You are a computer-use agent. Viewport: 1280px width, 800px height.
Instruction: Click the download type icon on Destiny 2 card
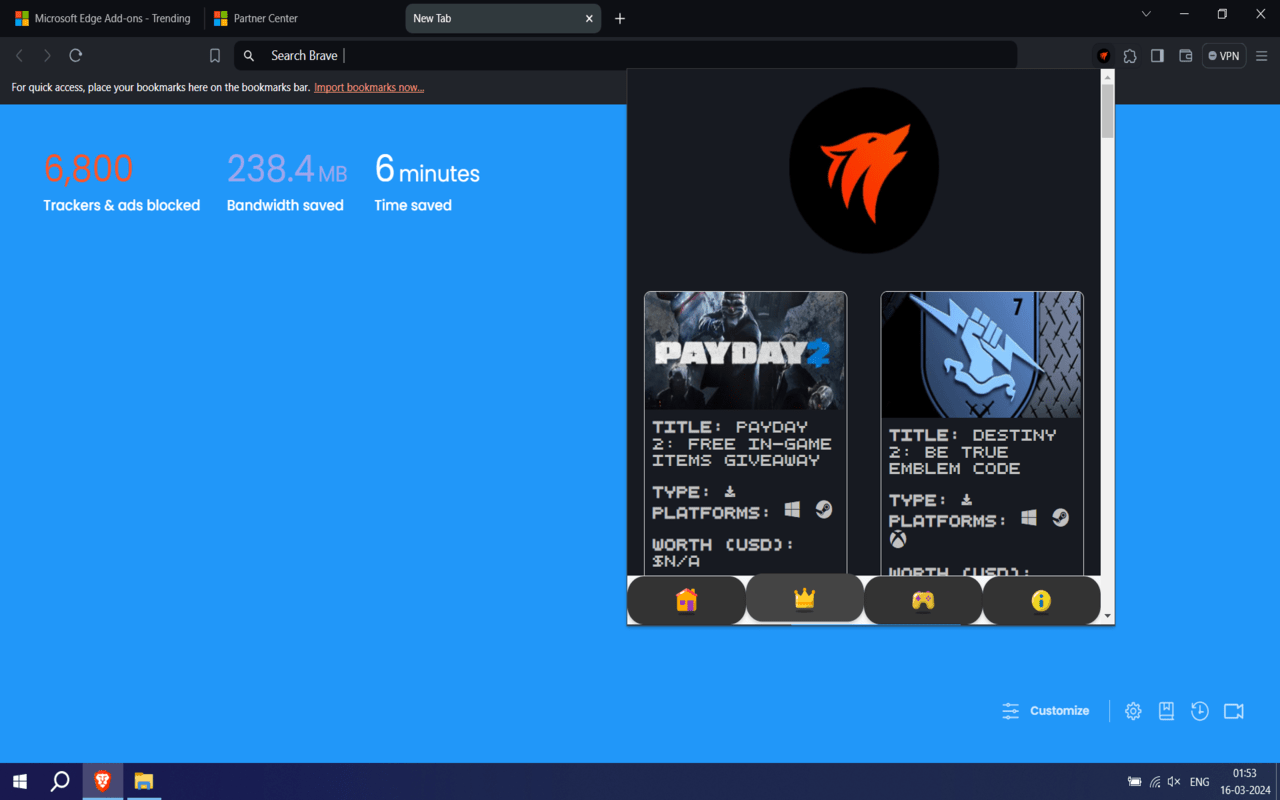tap(966, 499)
